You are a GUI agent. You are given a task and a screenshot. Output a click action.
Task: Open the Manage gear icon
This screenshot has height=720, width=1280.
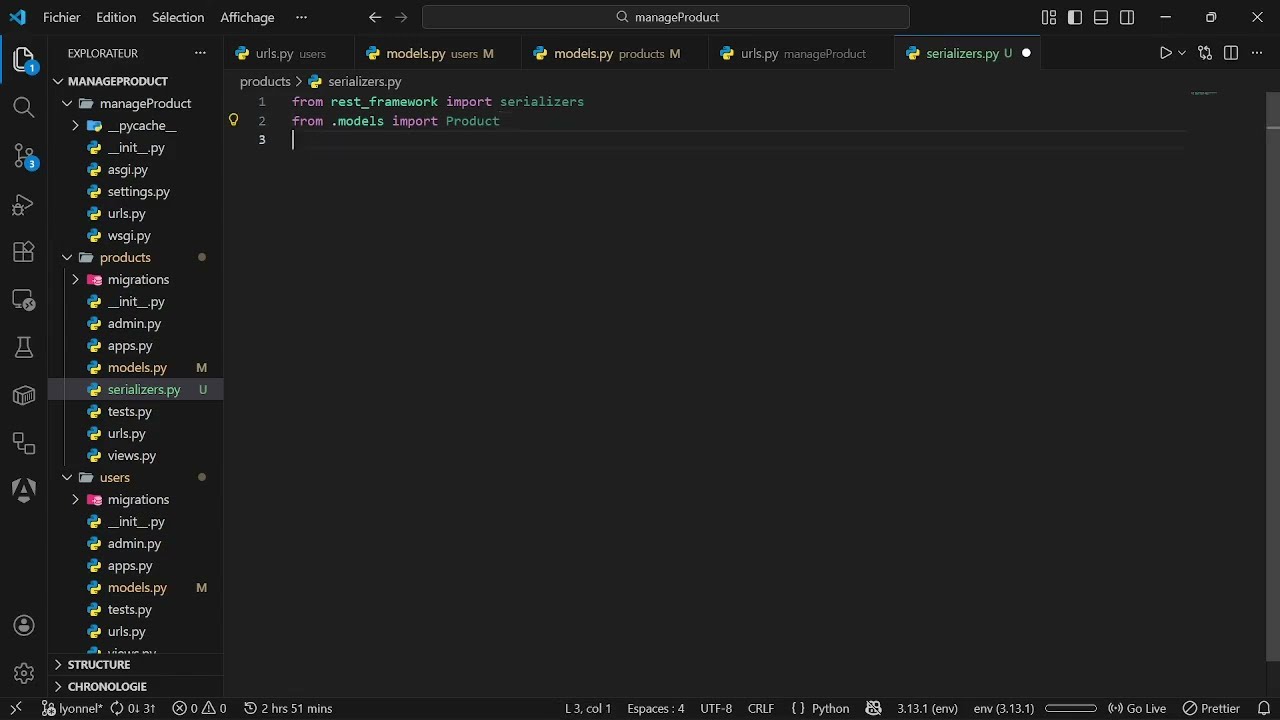pyautogui.click(x=24, y=673)
